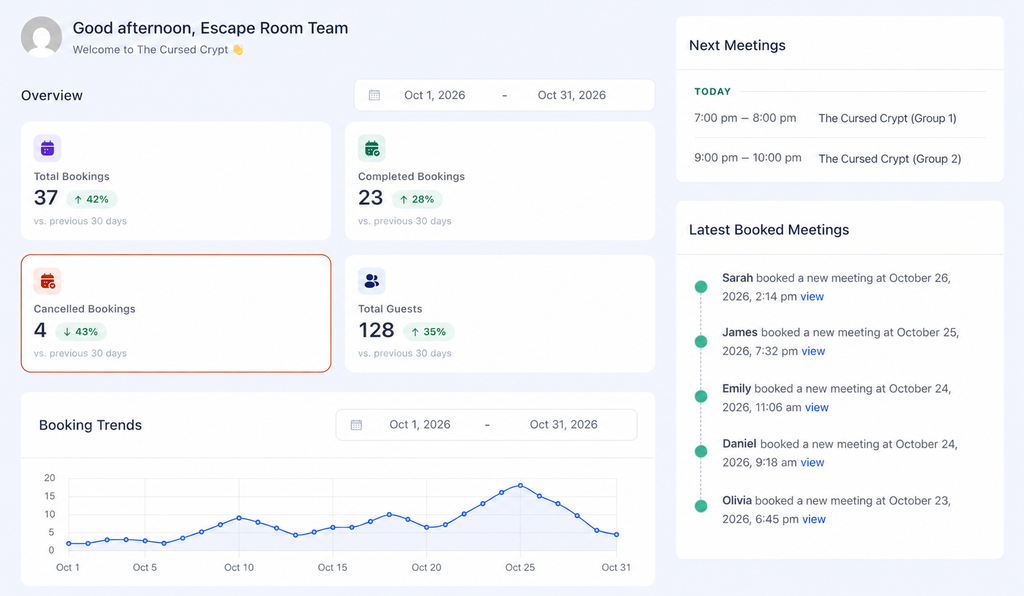1024x596 pixels.
Task: Click the last chart data point at Oct 31
Action: [616, 535]
